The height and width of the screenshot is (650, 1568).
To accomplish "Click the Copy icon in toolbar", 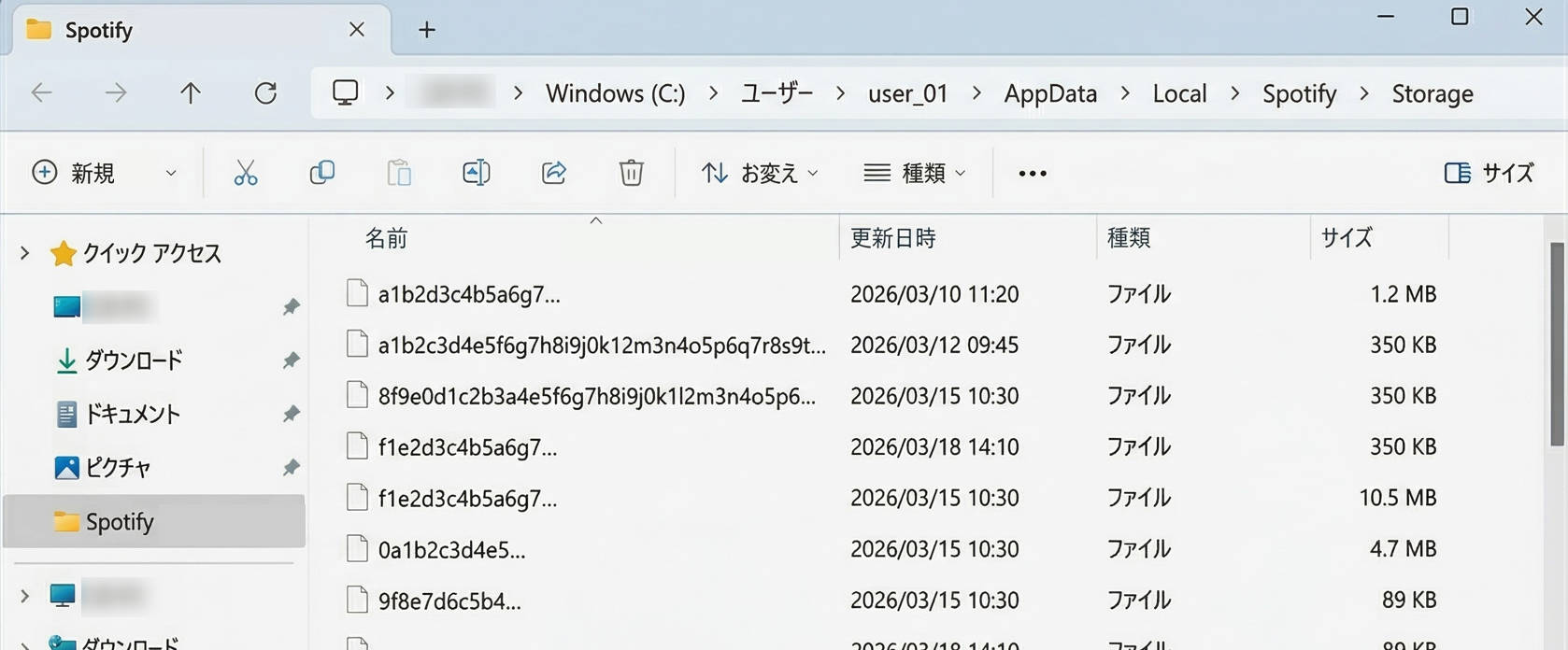I will 322,173.
